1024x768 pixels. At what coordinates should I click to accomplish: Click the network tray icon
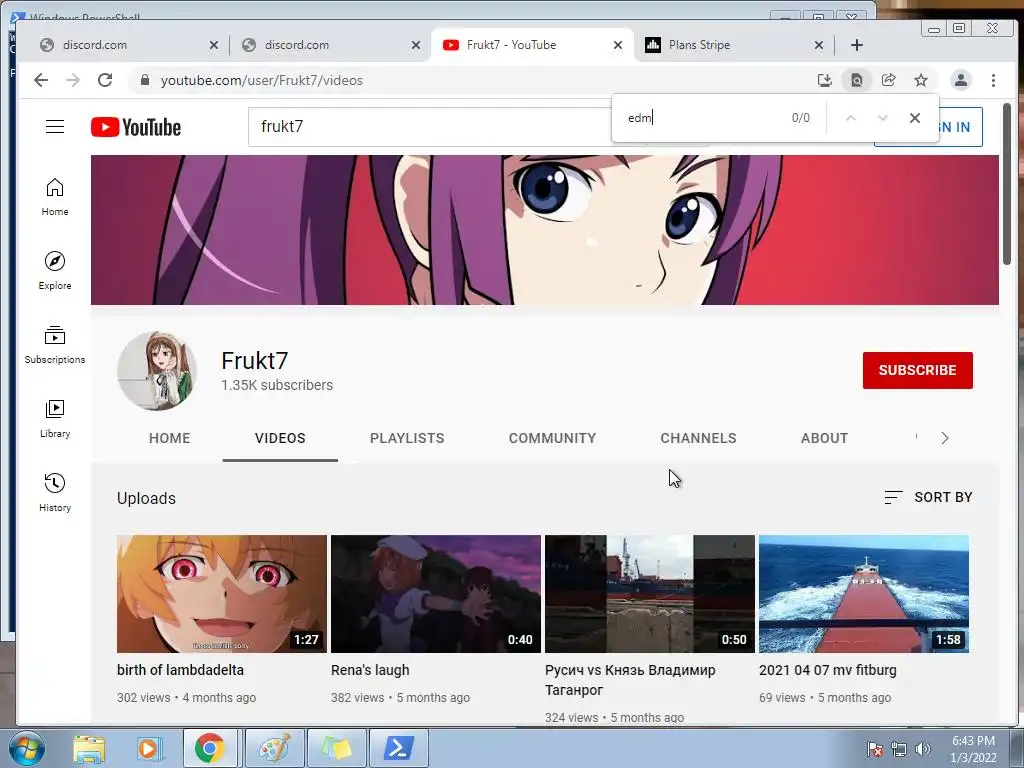click(899, 749)
